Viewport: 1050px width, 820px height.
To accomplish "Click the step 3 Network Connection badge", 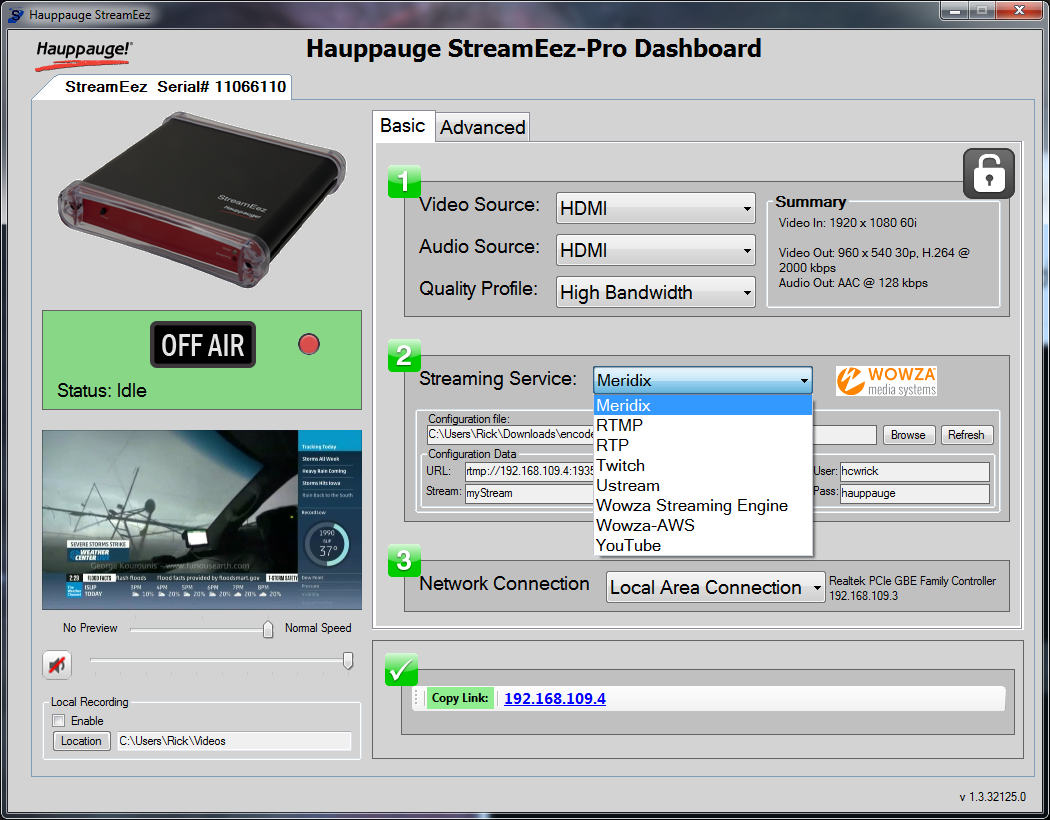I will point(404,560).
